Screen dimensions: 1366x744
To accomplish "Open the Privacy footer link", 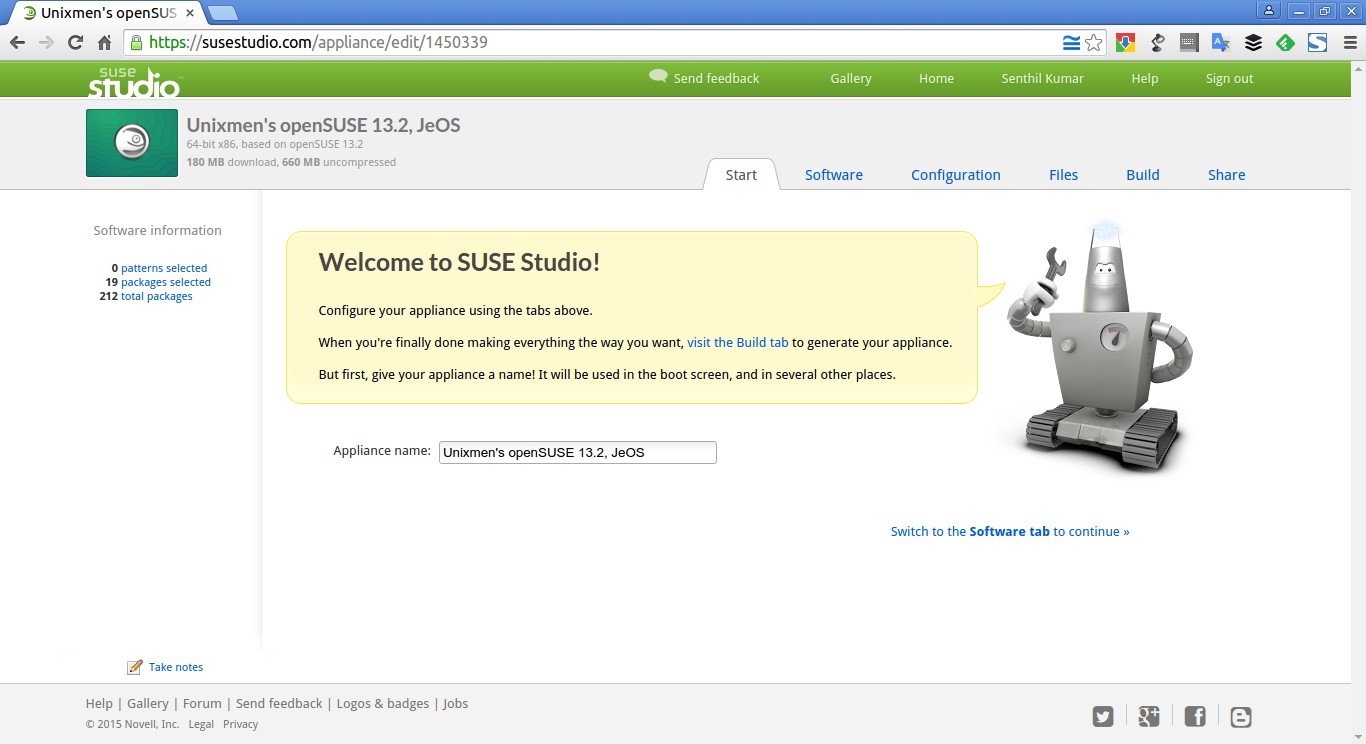I will click(x=240, y=724).
